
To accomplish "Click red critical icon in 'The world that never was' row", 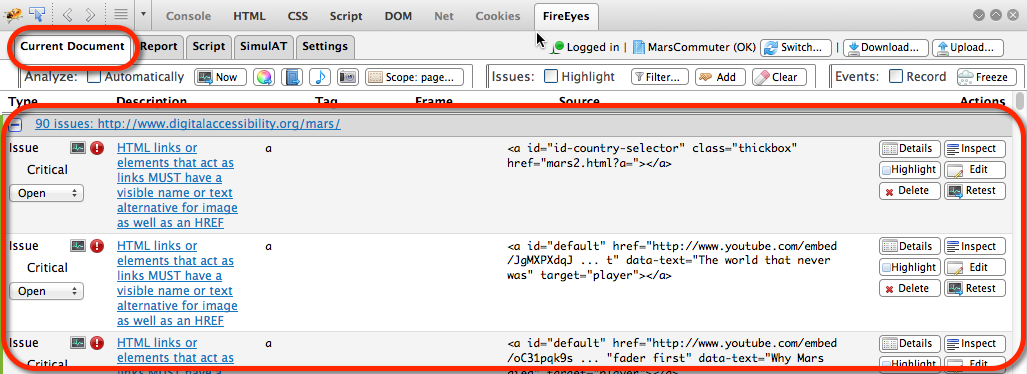I will point(97,246).
